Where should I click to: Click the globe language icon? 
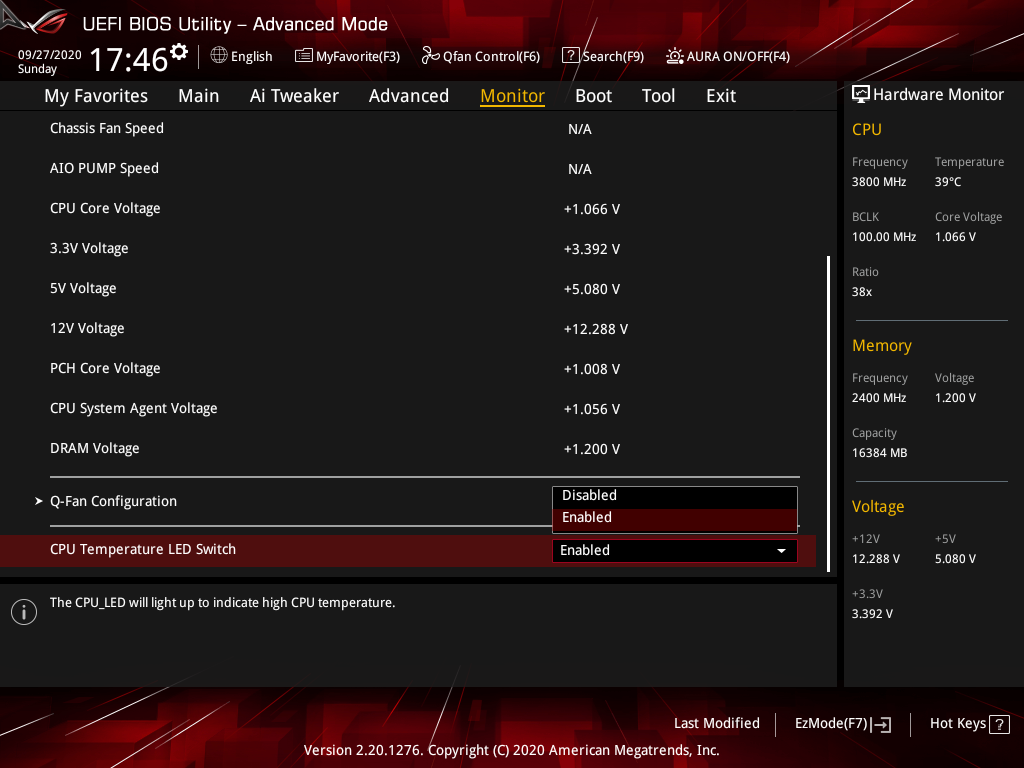pos(219,56)
